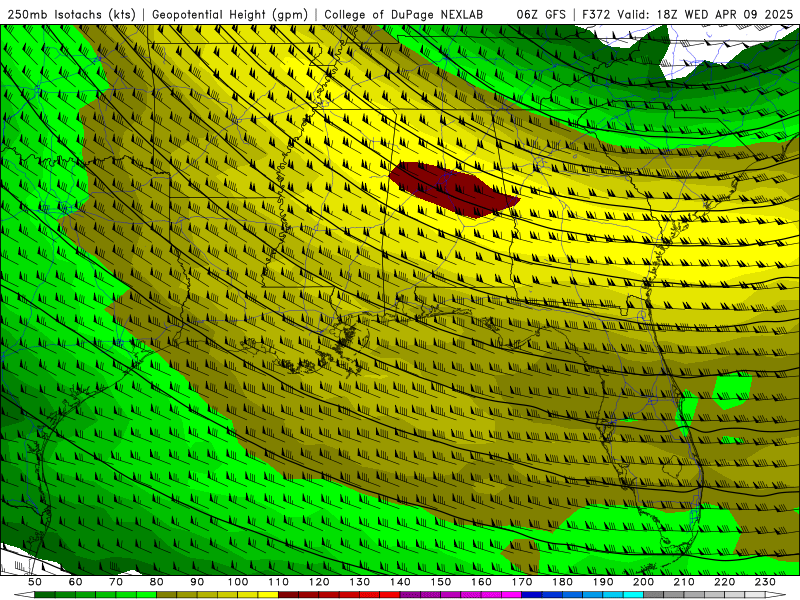Pick the 220 legend value

click(724, 582)
